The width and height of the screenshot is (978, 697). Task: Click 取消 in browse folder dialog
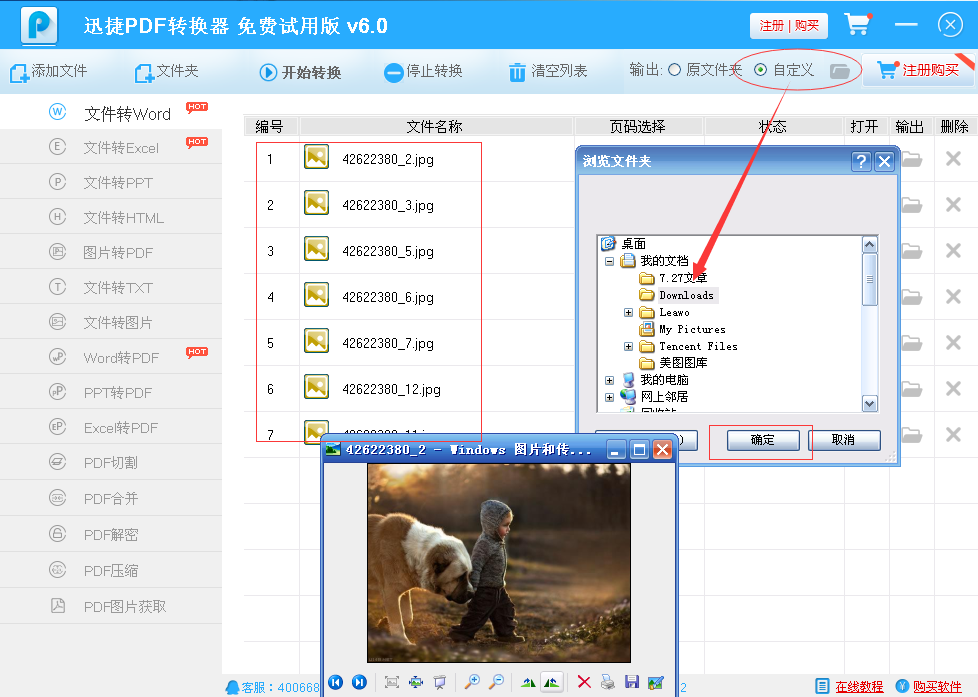844,440
